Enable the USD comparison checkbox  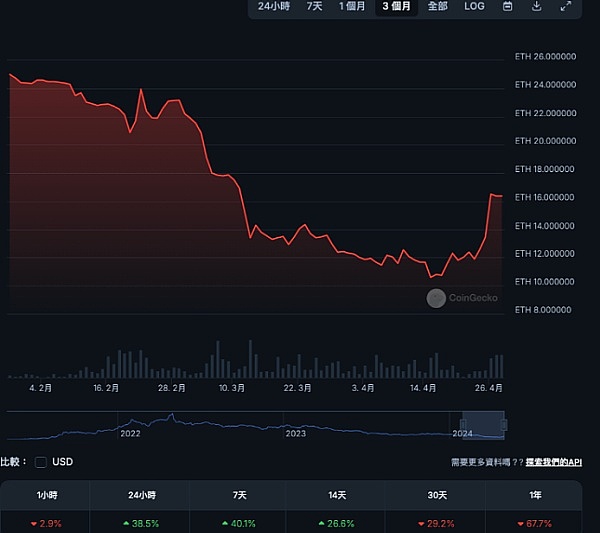40,462
